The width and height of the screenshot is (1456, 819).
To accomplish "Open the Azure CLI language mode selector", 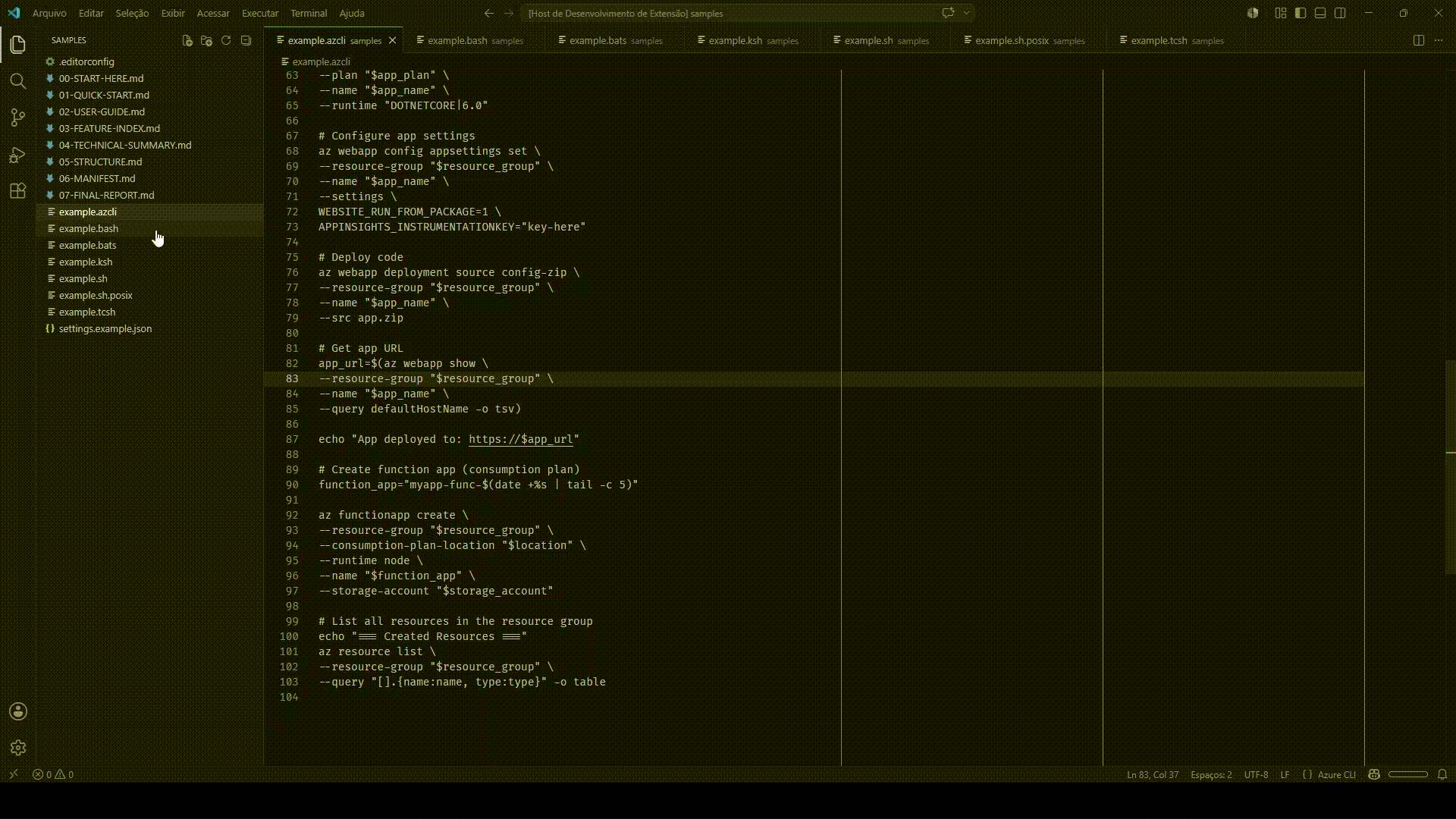I will 1336,774.
